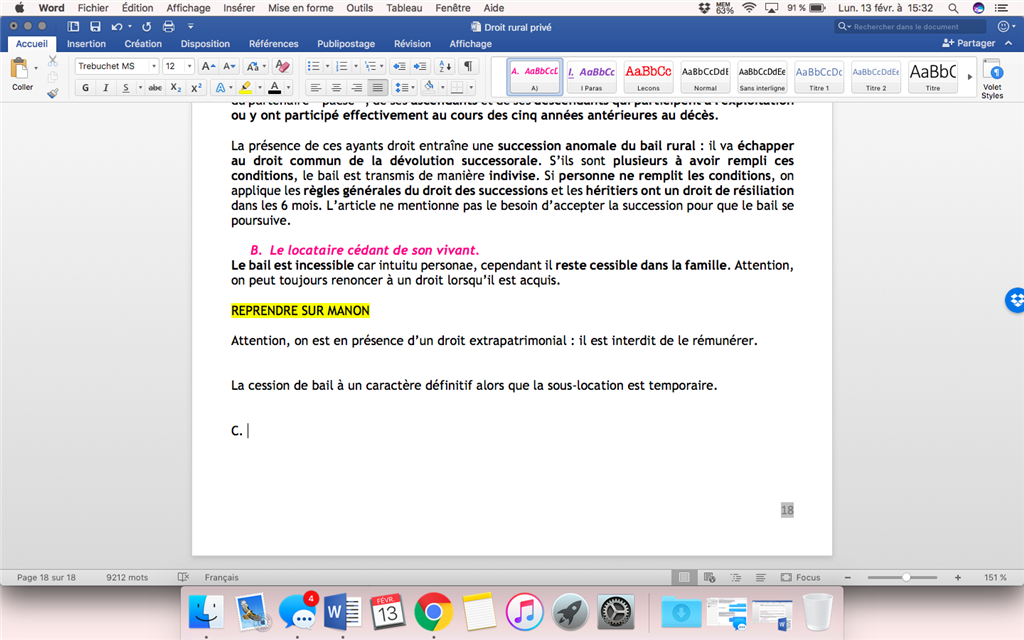Image resolution: width=1024 pixels, height=640 pixels.
Task: Increase font size with A-up icon
Action: (x=208, y=66)
